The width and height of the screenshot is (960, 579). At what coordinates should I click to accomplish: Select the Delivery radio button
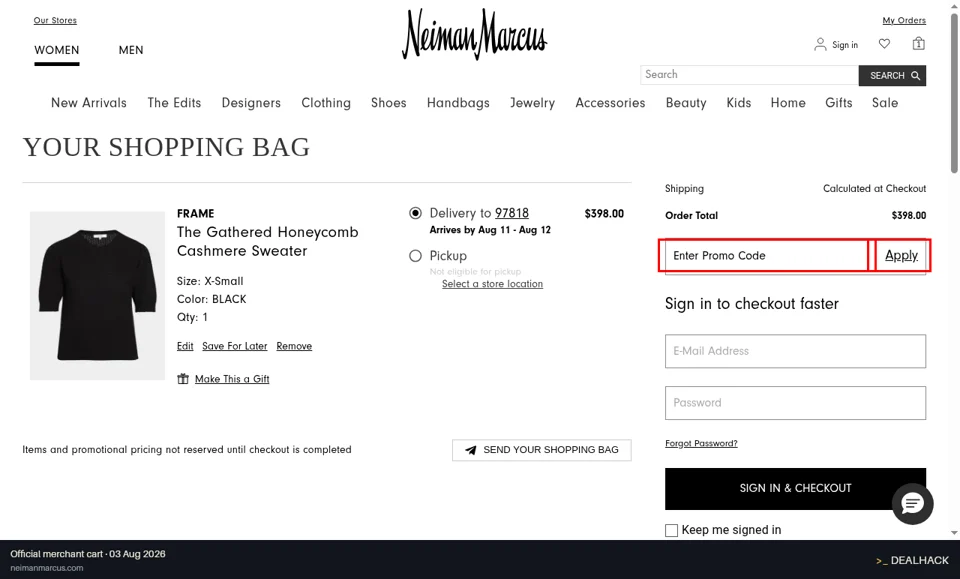tap(415, 213)
